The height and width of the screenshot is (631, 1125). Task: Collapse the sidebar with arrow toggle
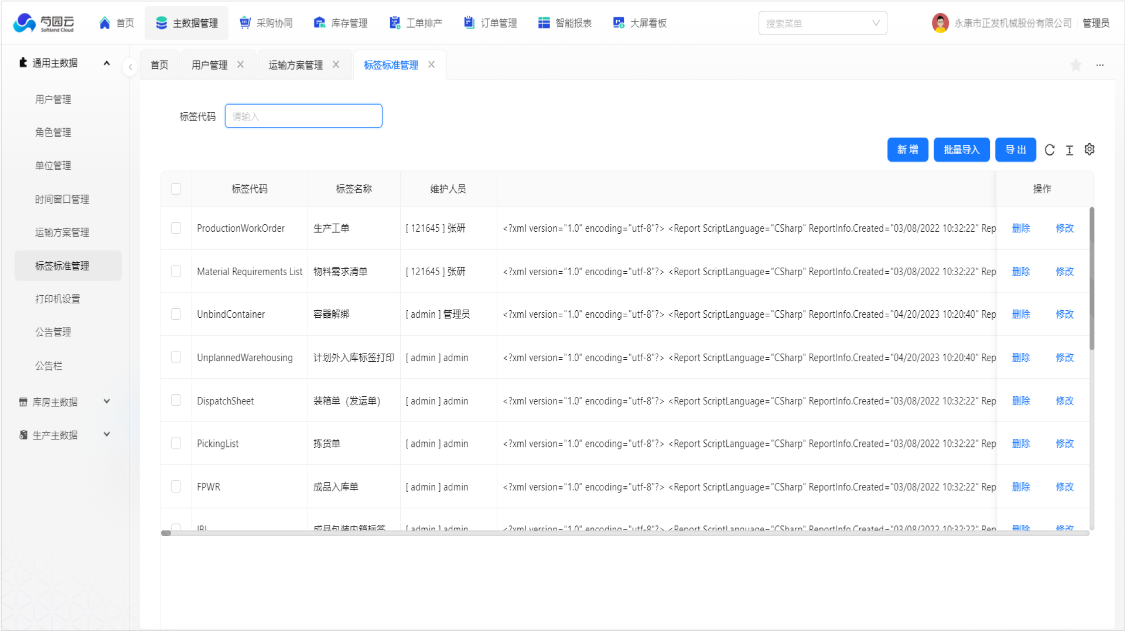click(x=130, y=67)
